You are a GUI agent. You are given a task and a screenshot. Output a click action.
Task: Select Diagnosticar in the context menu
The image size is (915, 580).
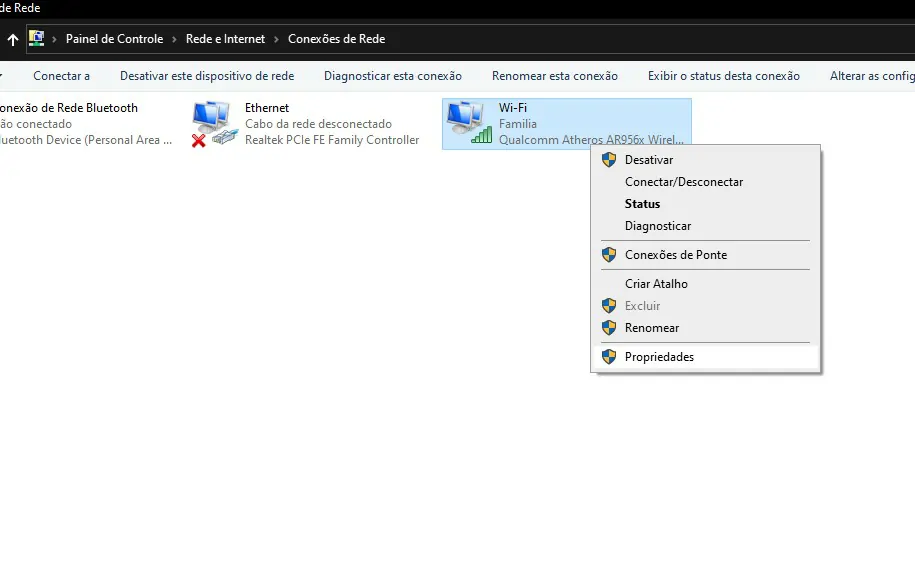pyautogui.click(x=706, y=226)
